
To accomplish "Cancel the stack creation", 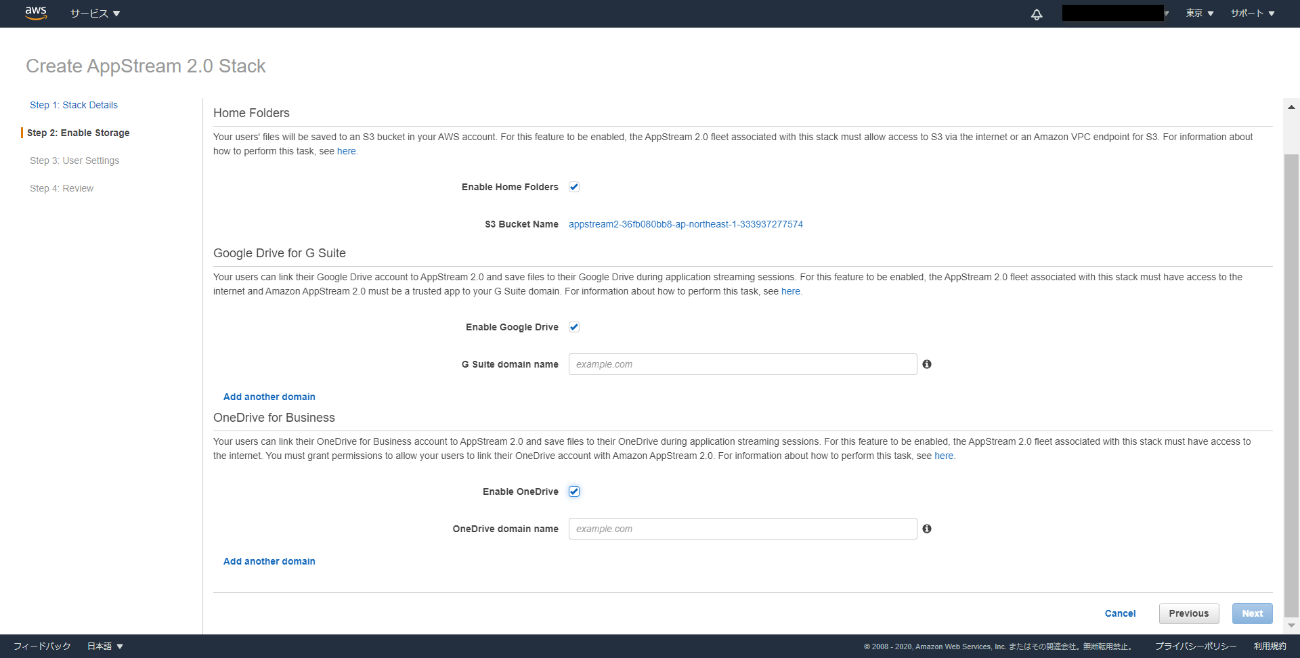I will [1120, 614].
